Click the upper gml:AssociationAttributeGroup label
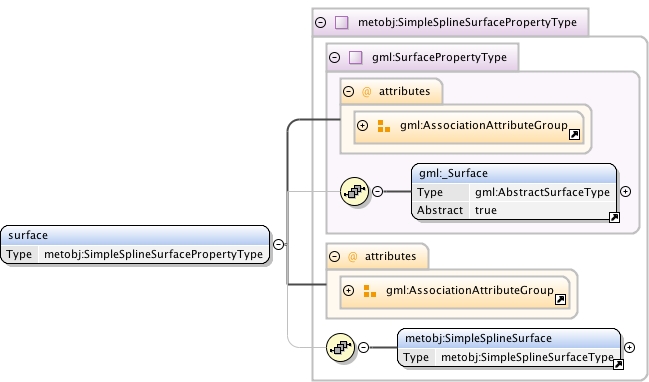The image size is (649, 382). click(484, 125)
